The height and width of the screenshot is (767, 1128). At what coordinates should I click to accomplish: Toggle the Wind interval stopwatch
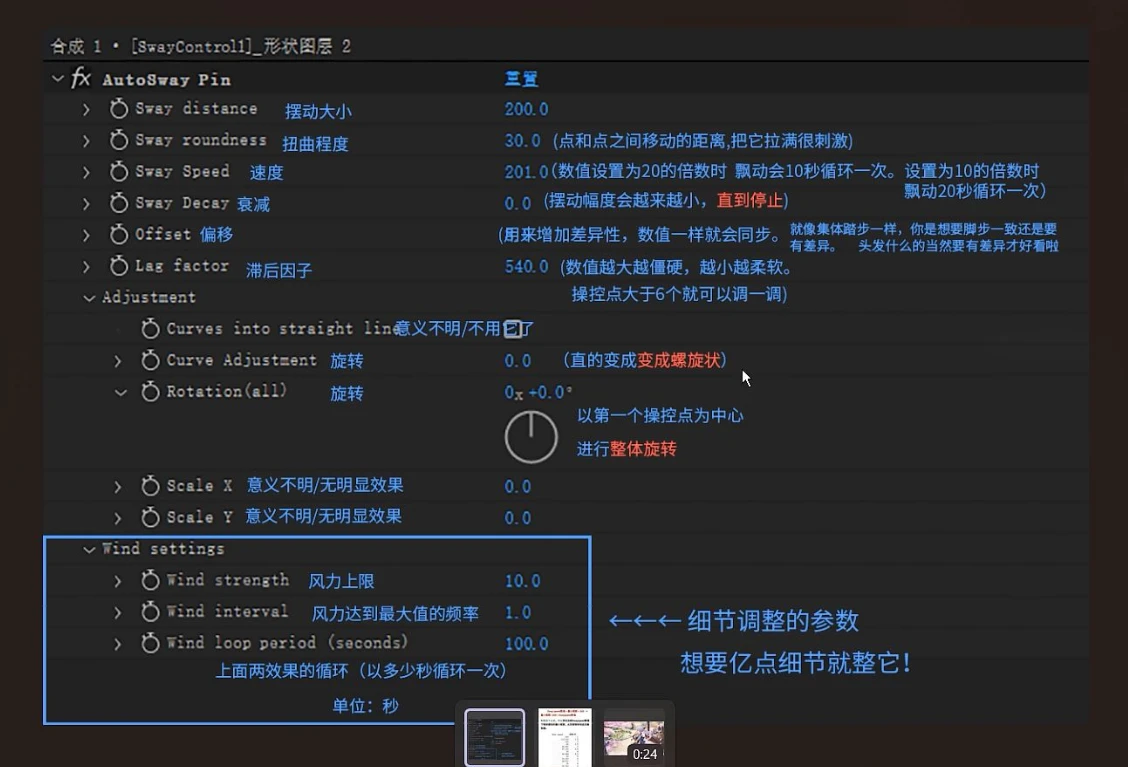(150, 612)
